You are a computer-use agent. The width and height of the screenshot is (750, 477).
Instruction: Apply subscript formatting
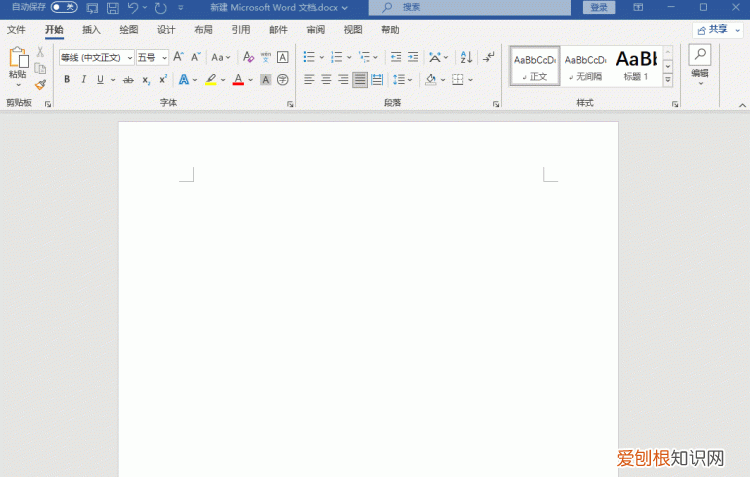(146, 80)
